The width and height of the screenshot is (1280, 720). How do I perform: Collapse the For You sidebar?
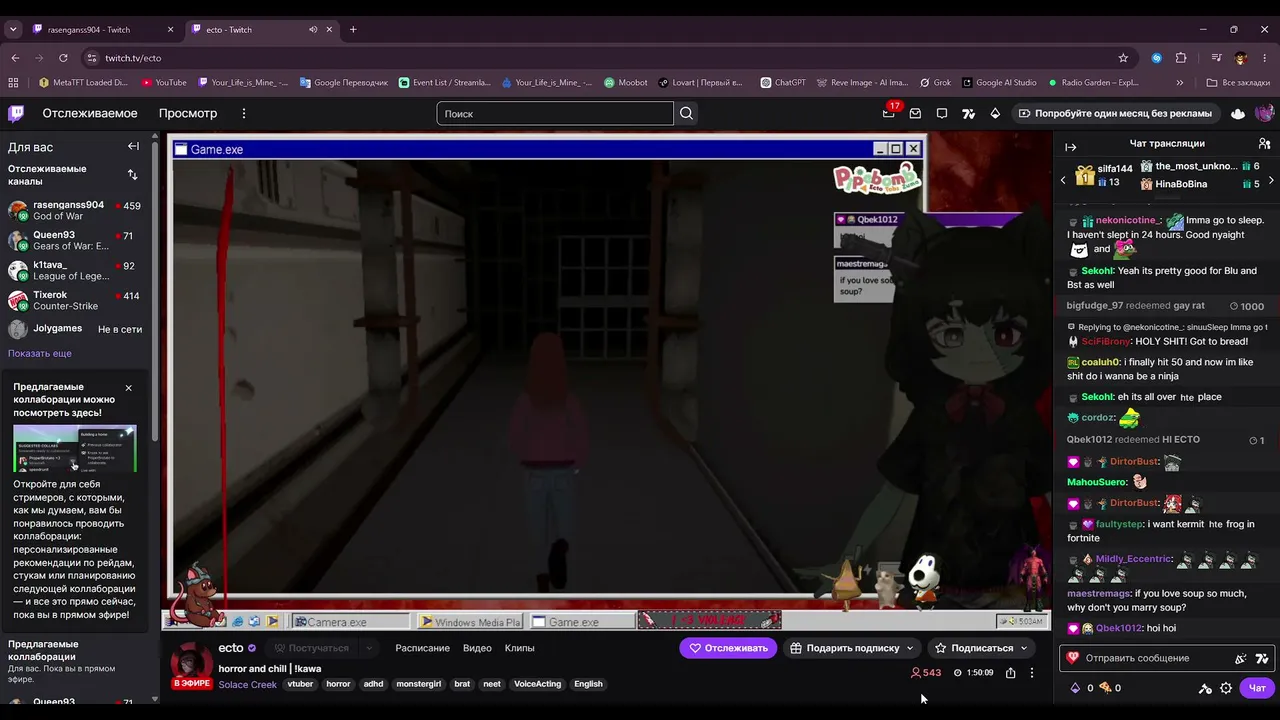(133, 146)
